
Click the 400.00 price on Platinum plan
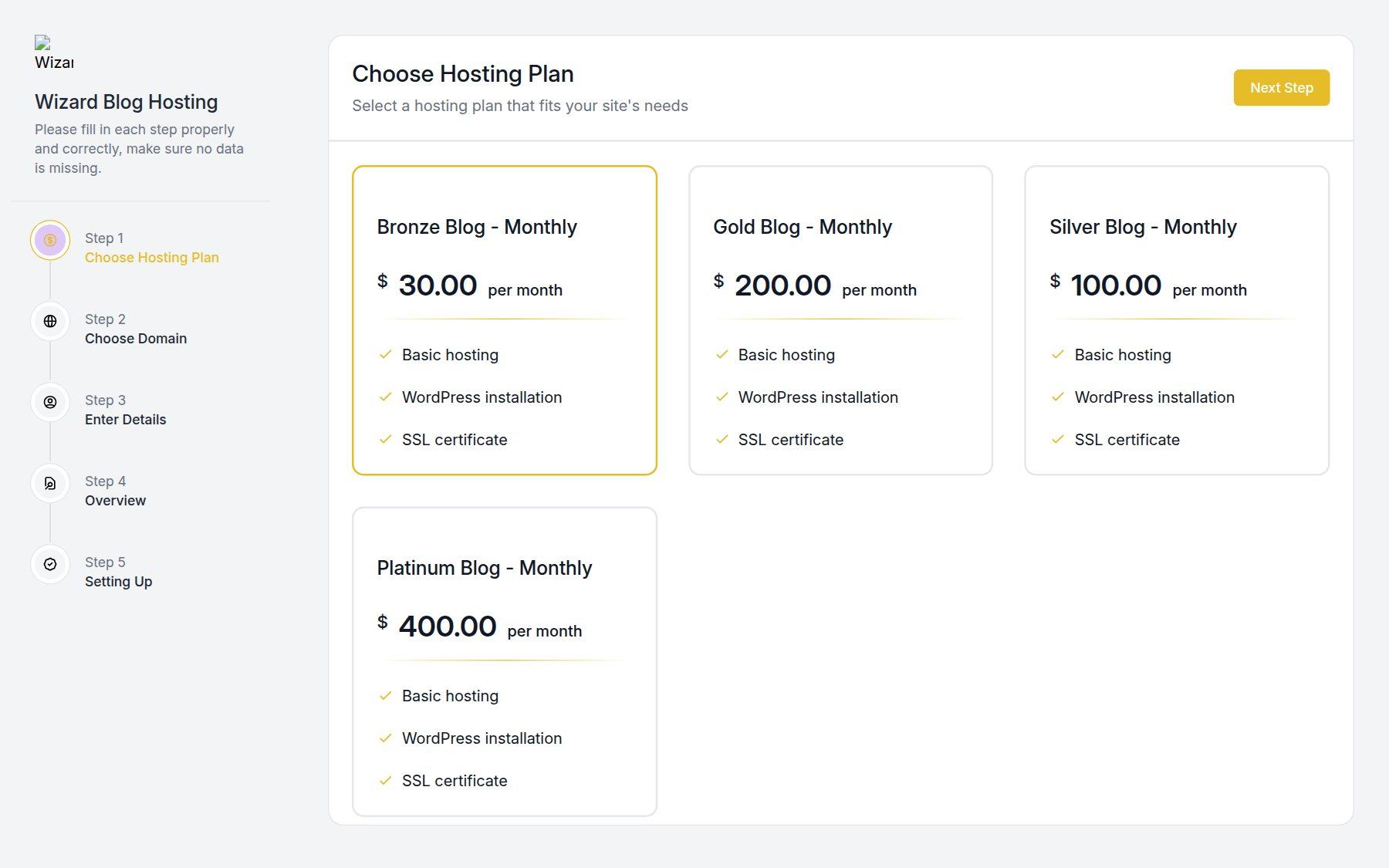pos(448,627)
